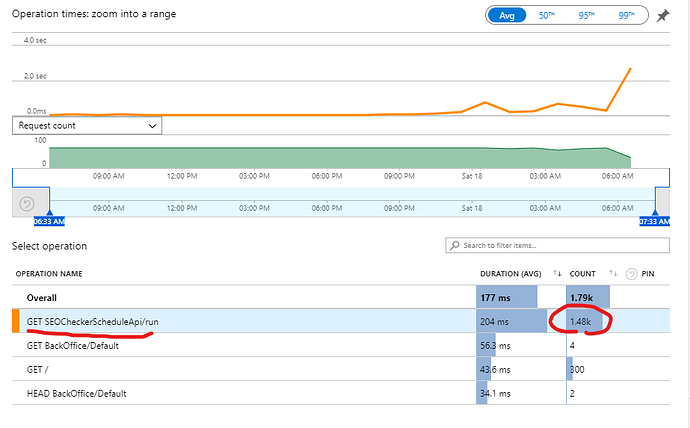Click the left 06:33 AM range handle
The width and height of the screenshot is (690, 428).
(49, 221)
